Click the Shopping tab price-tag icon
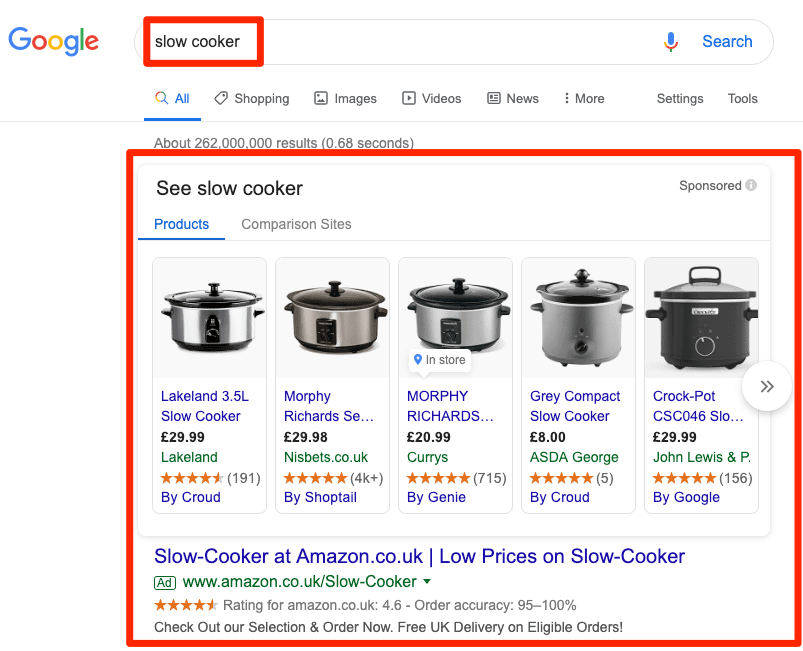803x651 pixels. (x=221, y=98)
